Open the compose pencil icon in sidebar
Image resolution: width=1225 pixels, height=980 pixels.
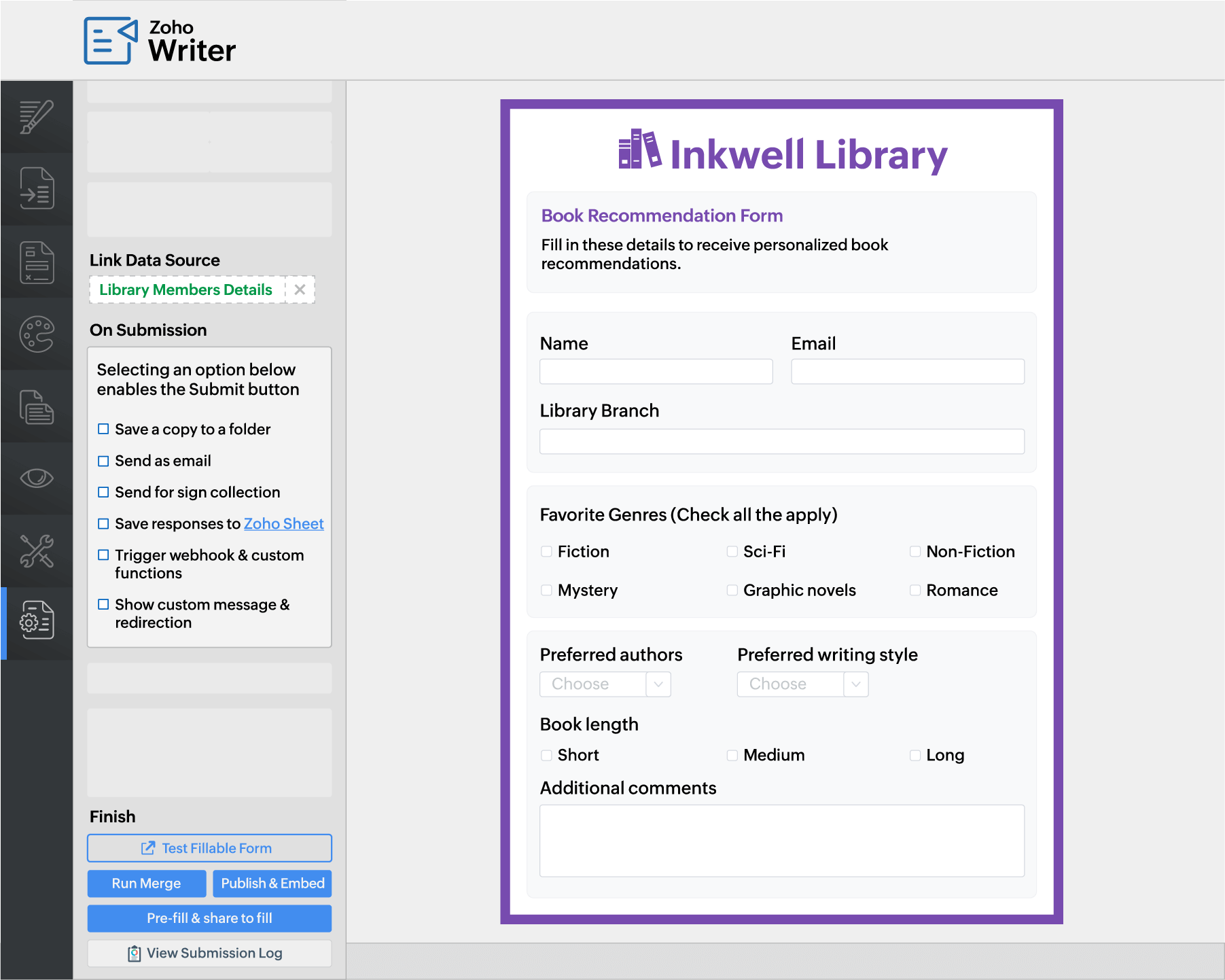37,117
